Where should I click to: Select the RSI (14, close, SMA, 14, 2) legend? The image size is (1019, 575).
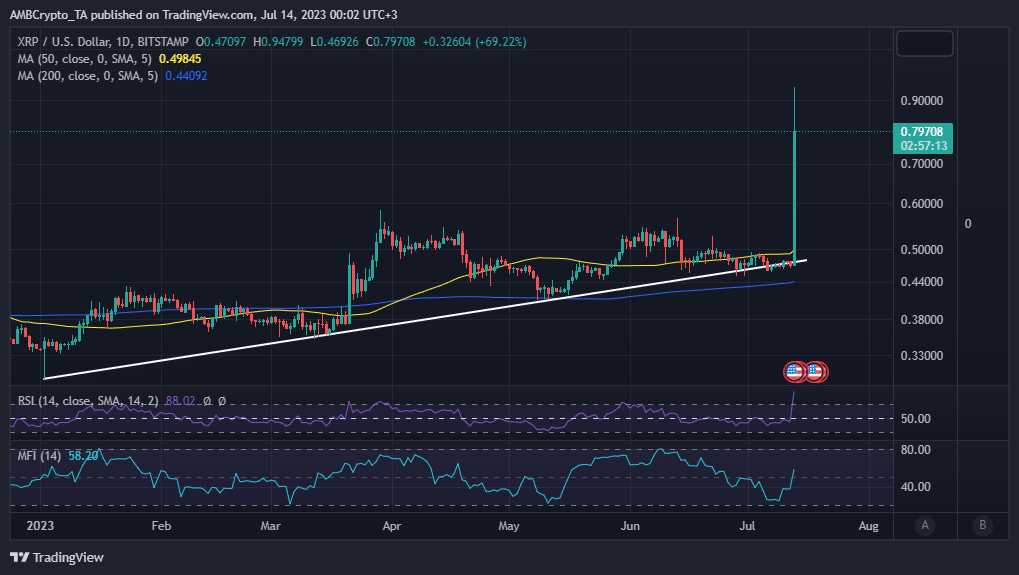click(x=88, y=401)
